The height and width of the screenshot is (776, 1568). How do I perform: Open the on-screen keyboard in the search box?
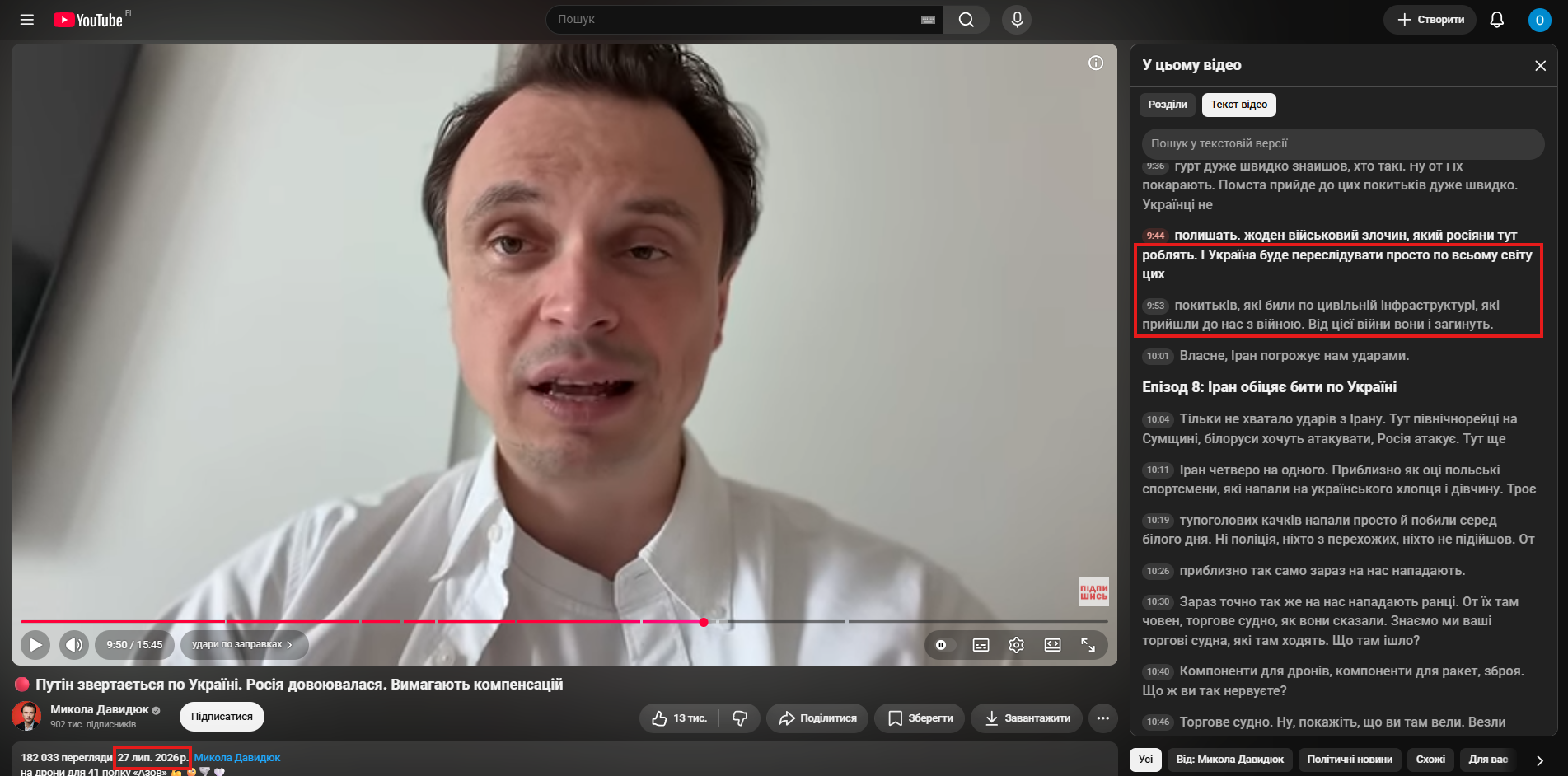click(x=928, y=20)
